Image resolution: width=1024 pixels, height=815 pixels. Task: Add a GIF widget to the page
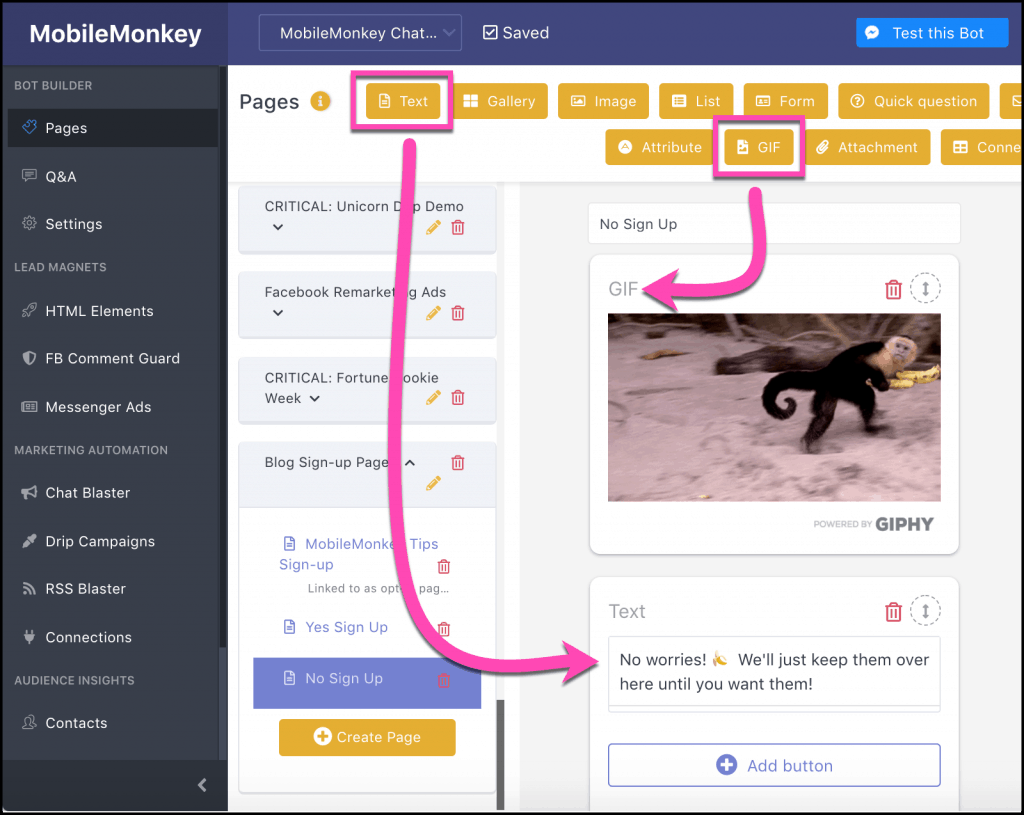tap(760, 146)
